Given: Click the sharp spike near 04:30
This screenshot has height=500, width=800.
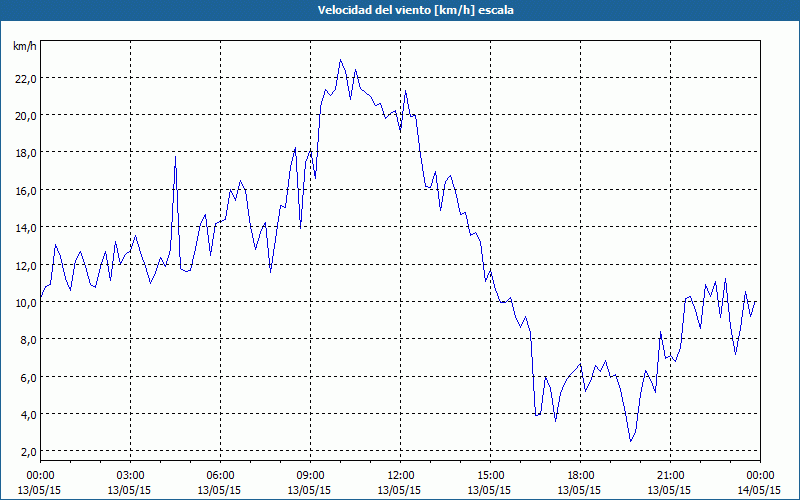Looking at the screenshot, I should pyautogui.click(x=176, y=157).
